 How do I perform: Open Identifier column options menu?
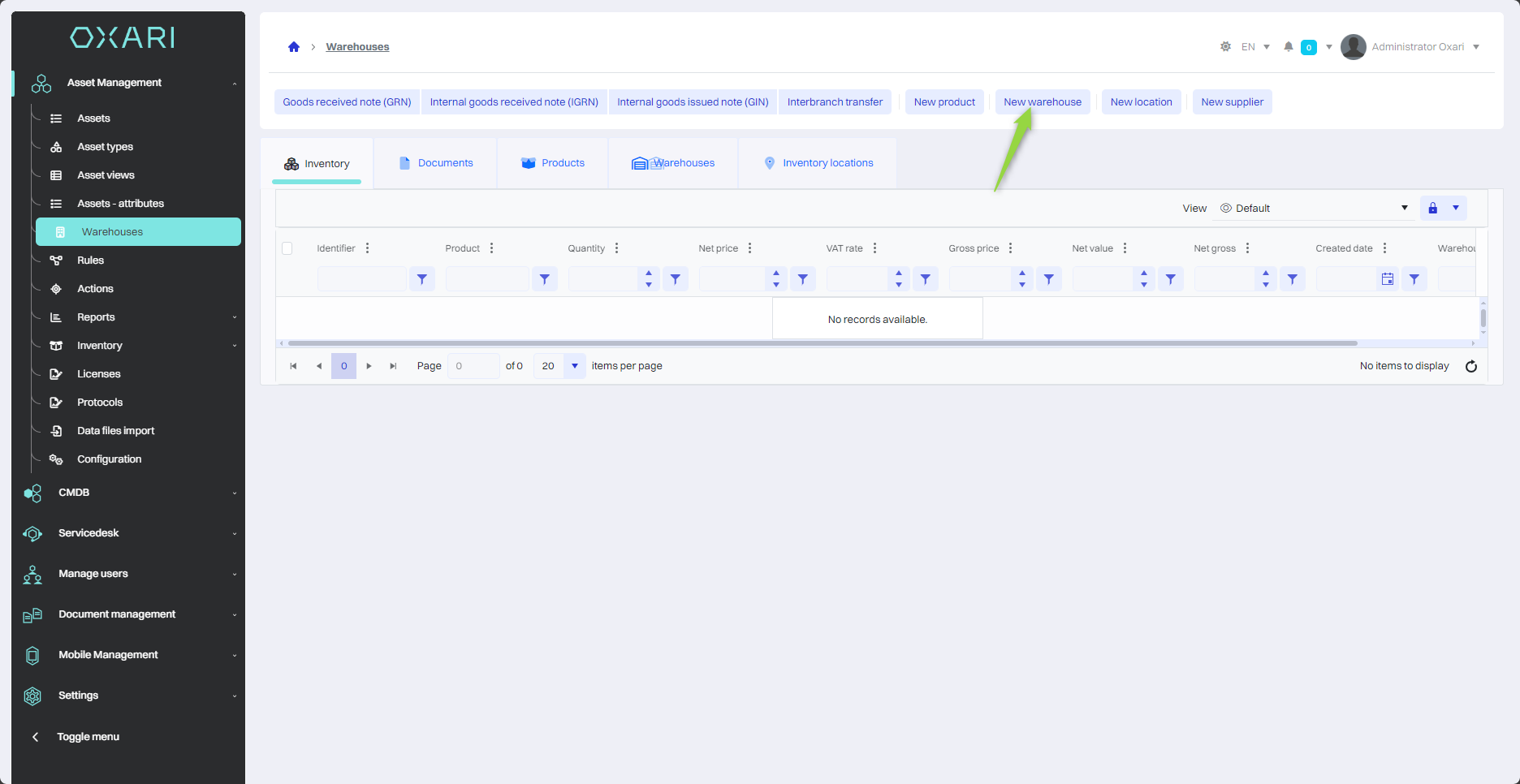tap(368, 248)
